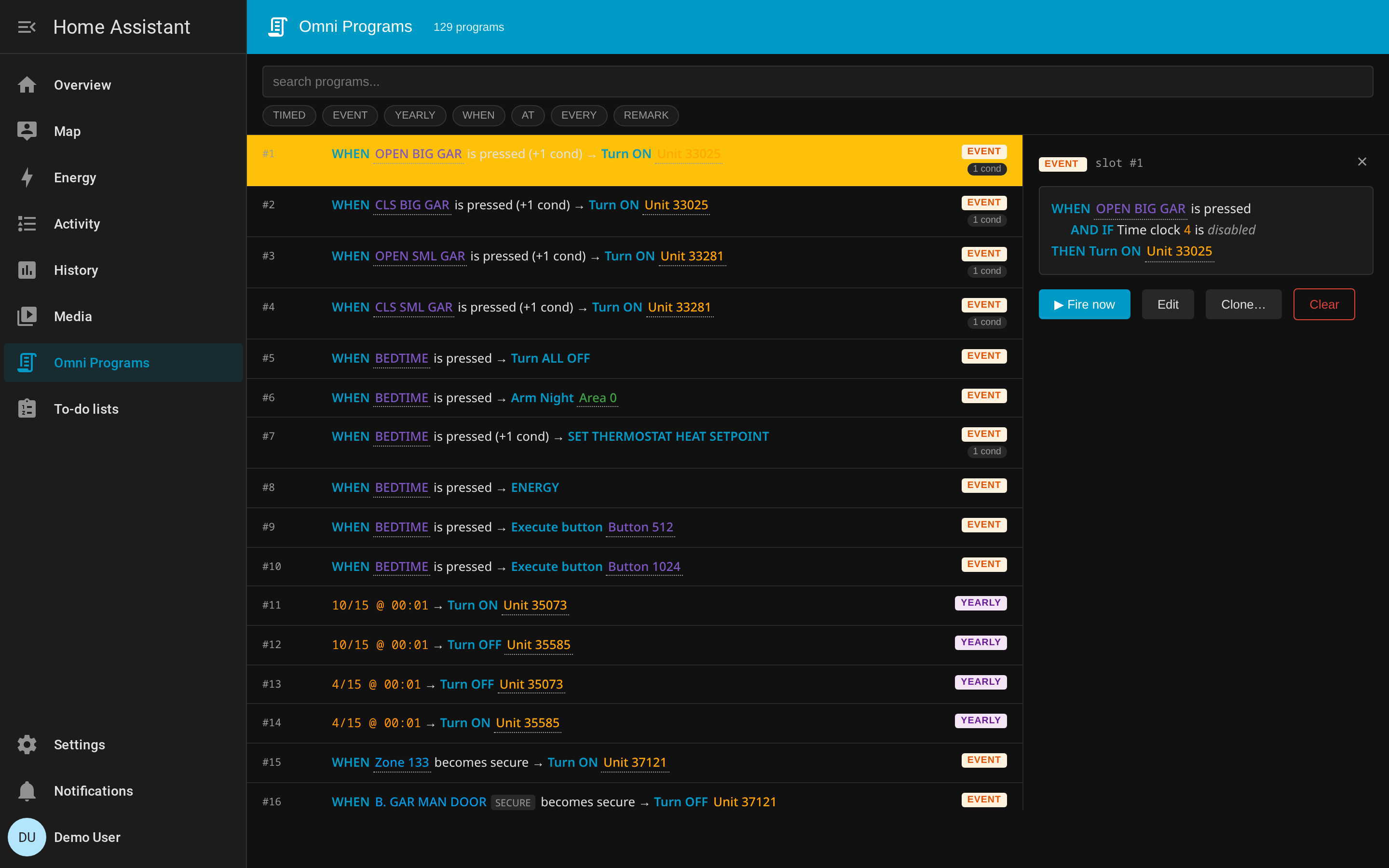Click the Area 0 link in row #6
1389x868 pixels.
pyautogui.click(x=598, y=398)
